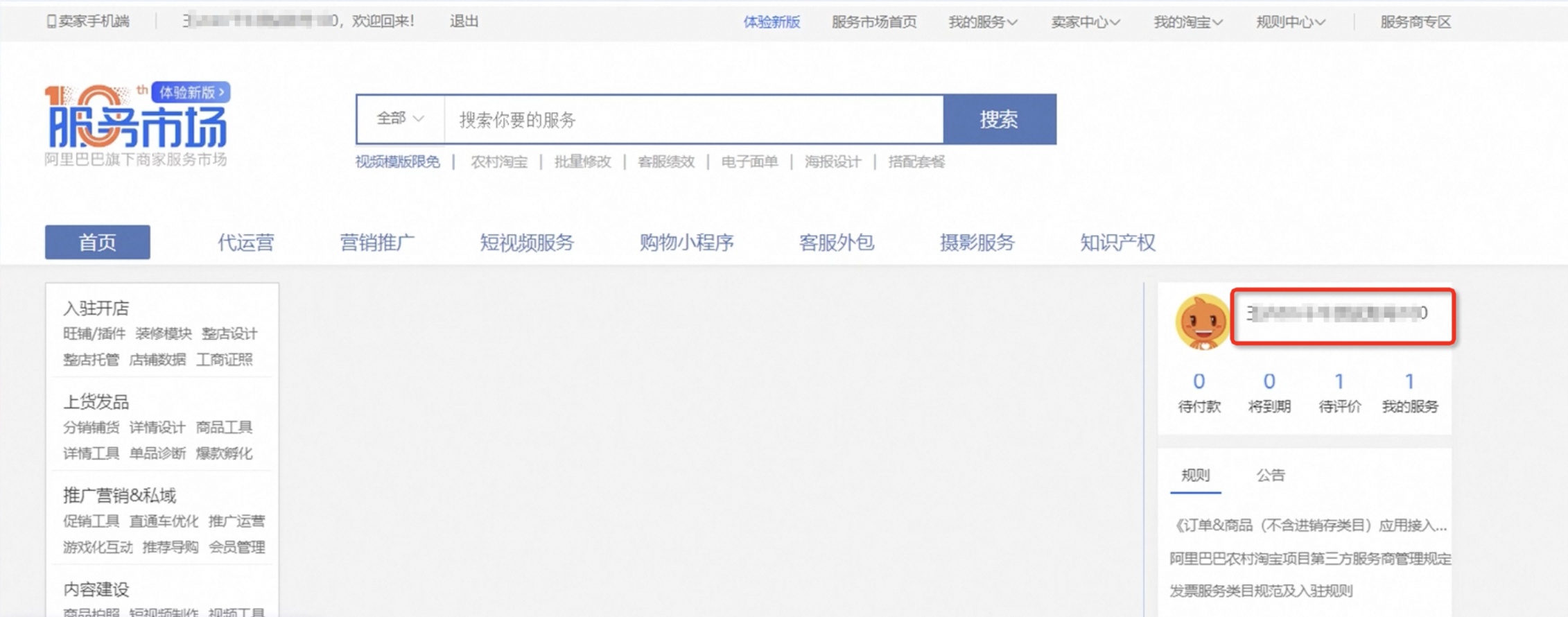
Task: Open 发票服务类目规范及入驻规则 rule
Action: point(1261,591)
